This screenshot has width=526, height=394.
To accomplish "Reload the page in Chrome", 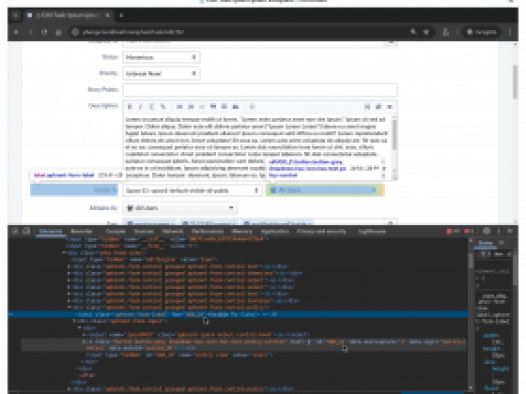I will (44, 32).
